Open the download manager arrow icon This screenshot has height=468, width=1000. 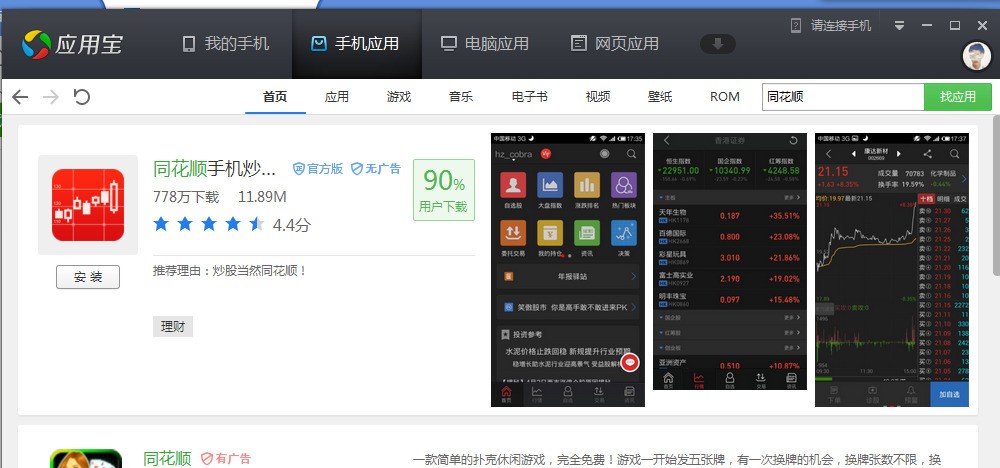(718, 44)
